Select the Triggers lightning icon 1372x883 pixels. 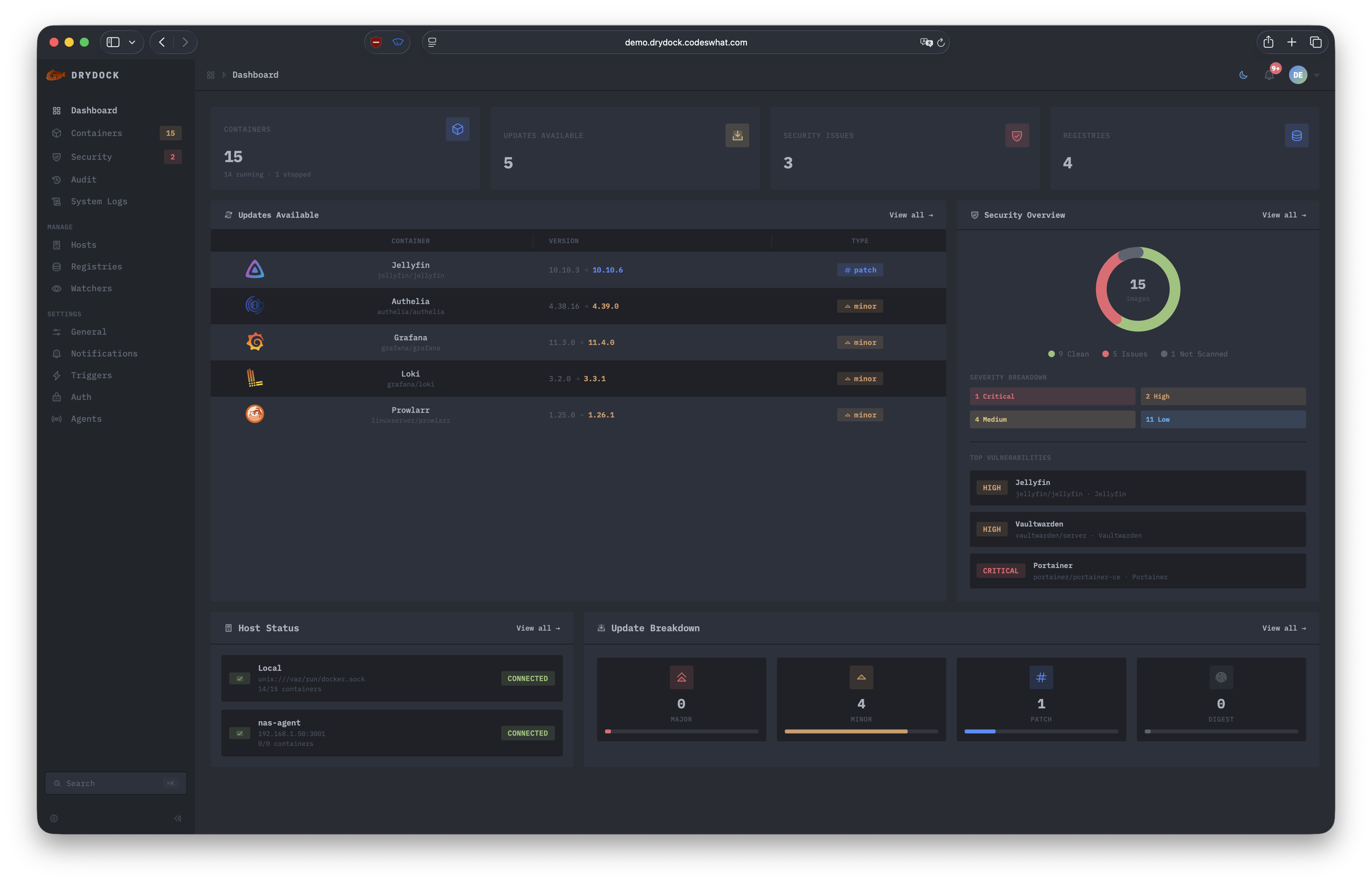click(x=57, y=375)
